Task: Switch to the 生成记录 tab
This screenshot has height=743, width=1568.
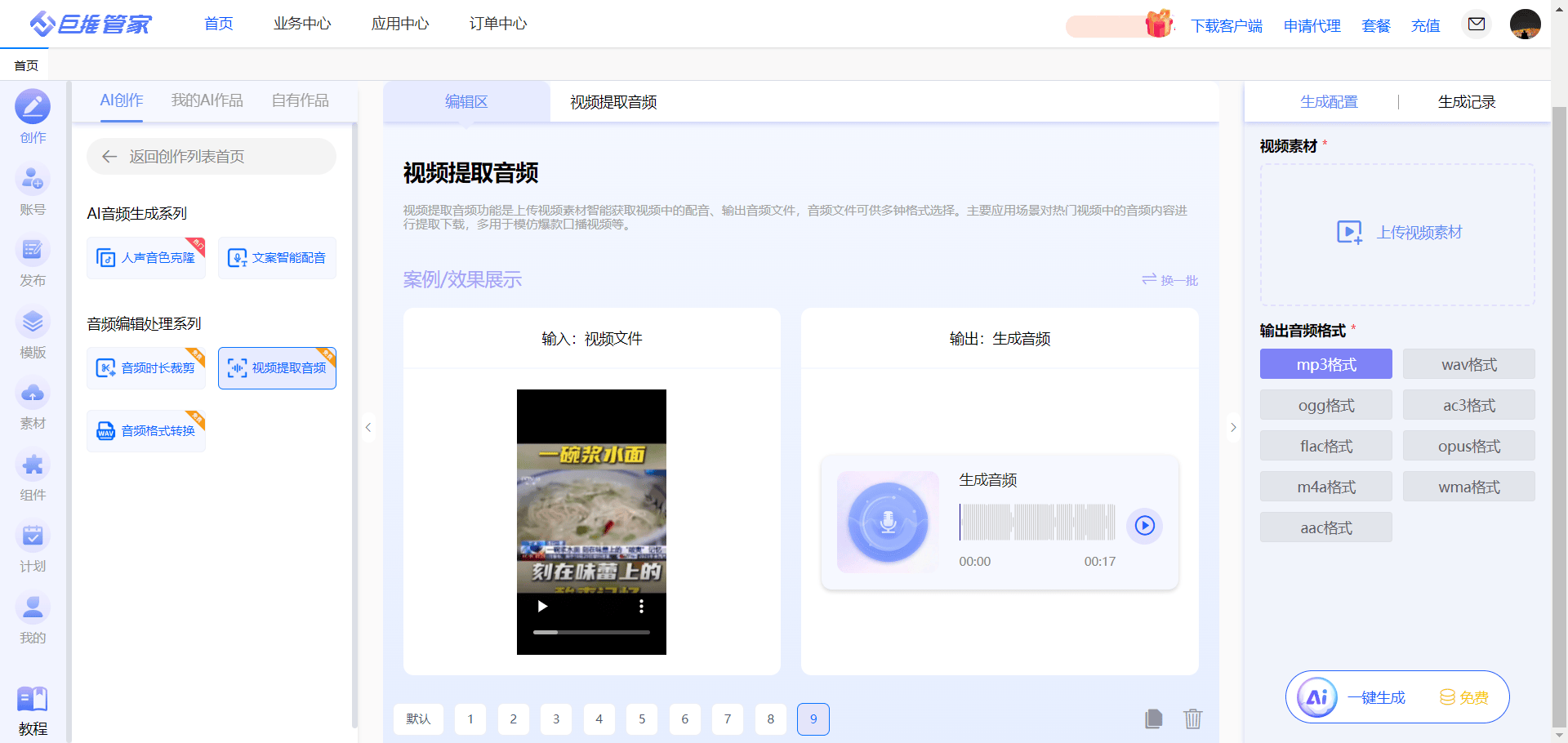Action: pos(1466,102)
